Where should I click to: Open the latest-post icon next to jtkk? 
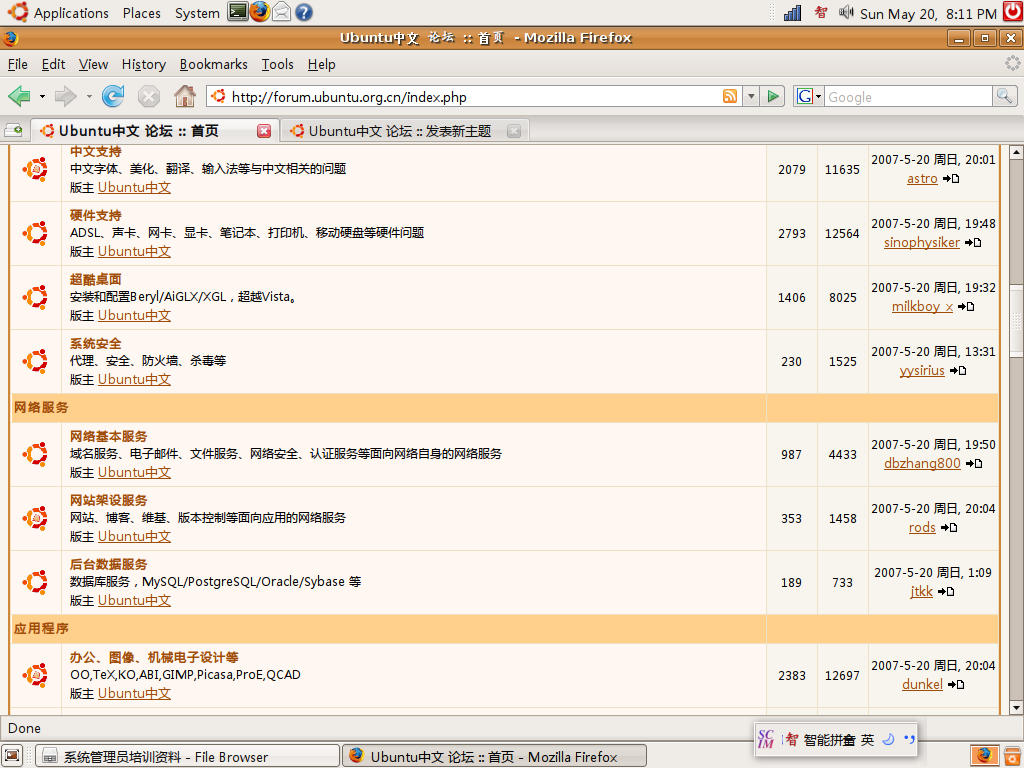coord(946,591)
